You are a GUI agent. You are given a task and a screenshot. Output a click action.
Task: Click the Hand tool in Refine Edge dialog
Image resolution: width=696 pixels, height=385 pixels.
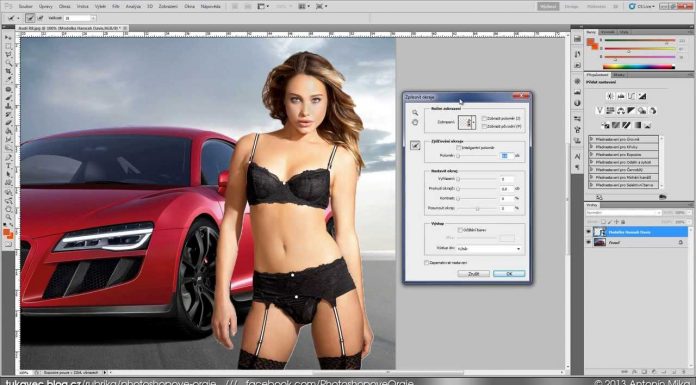[415, 122]
